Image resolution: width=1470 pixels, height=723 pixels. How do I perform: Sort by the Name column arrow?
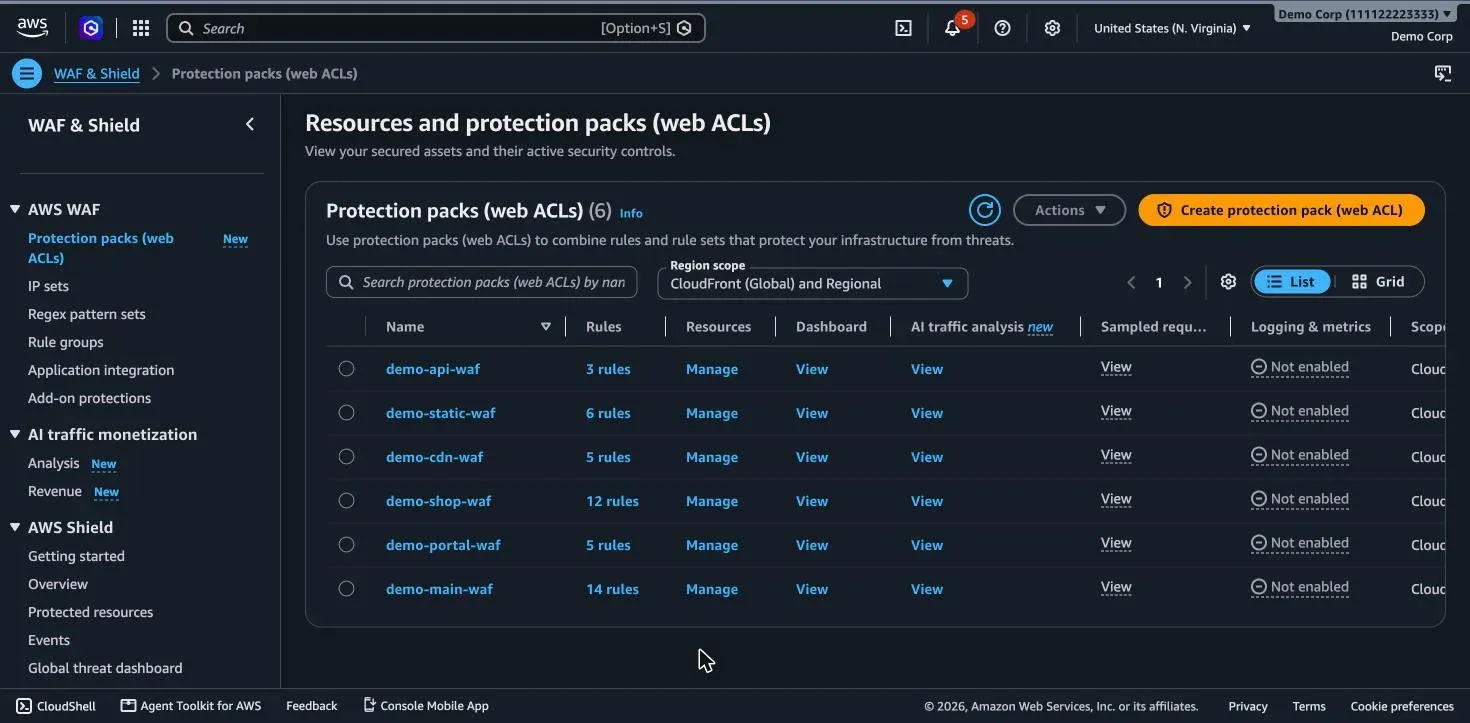point(546,327)
